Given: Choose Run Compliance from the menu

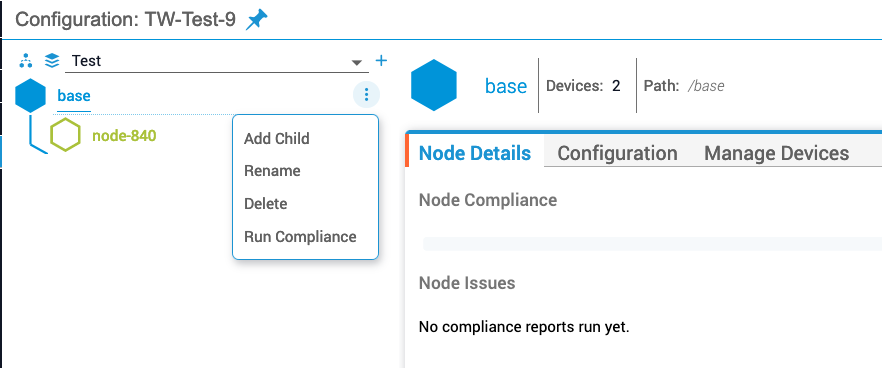Looking at the screenshot, I should (x=300, y=237).
